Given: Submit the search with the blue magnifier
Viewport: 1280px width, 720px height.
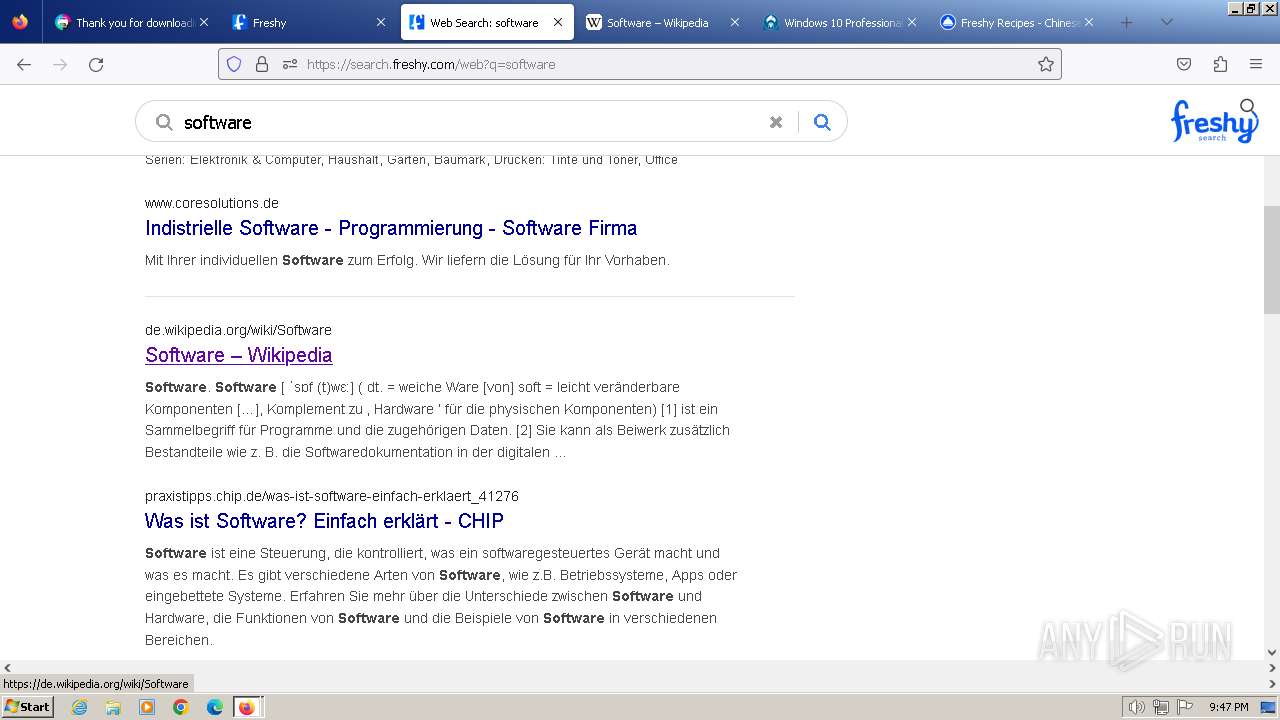Looking at the screenshot, I should 822,122.
